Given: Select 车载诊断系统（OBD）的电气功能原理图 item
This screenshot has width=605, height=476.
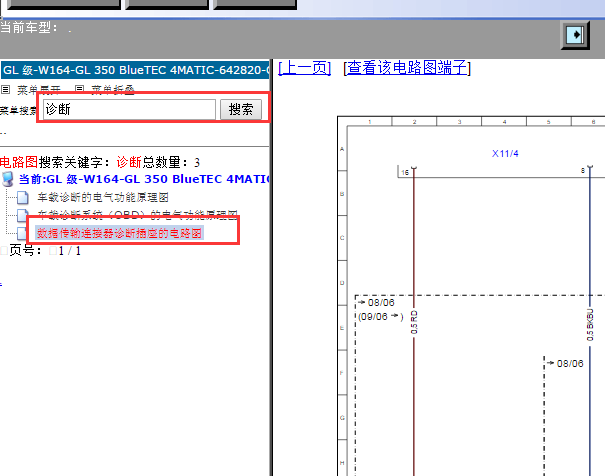Looking at the screenshot, I should pos(137,214).
